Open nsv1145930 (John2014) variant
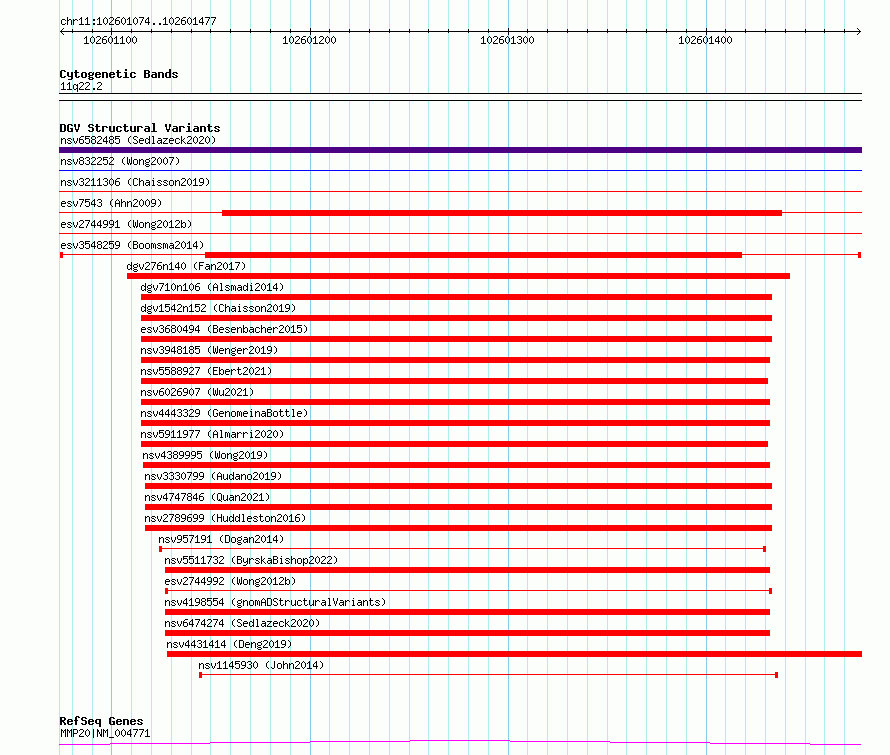890x755 pixels. [x=261, y=665]
